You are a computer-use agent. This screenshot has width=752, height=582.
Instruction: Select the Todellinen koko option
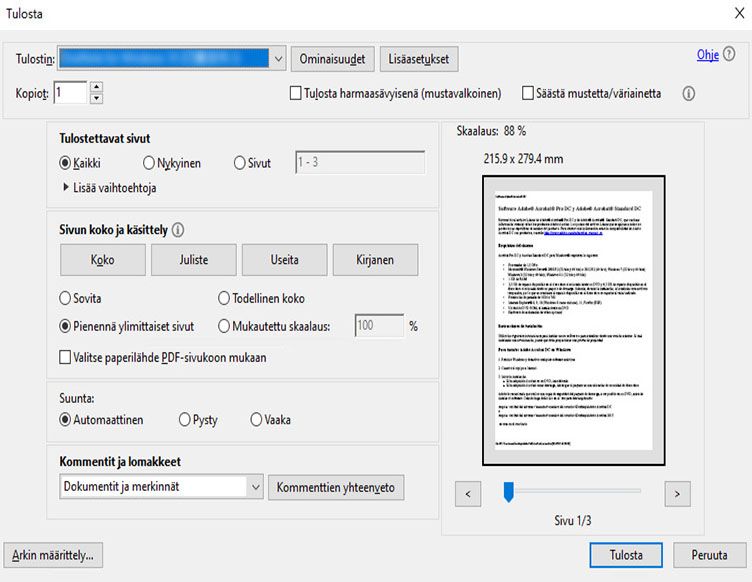tap(223, 298)
